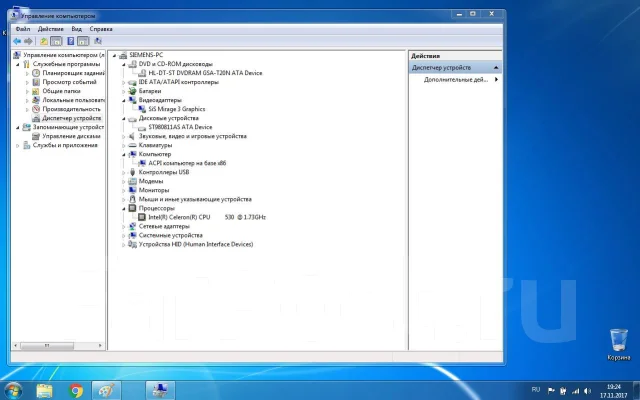Select HL-DT-ST DVDRAM GSA-T20N ATA Device
This screenshot has height=400, width=640.
coord(205,73)
